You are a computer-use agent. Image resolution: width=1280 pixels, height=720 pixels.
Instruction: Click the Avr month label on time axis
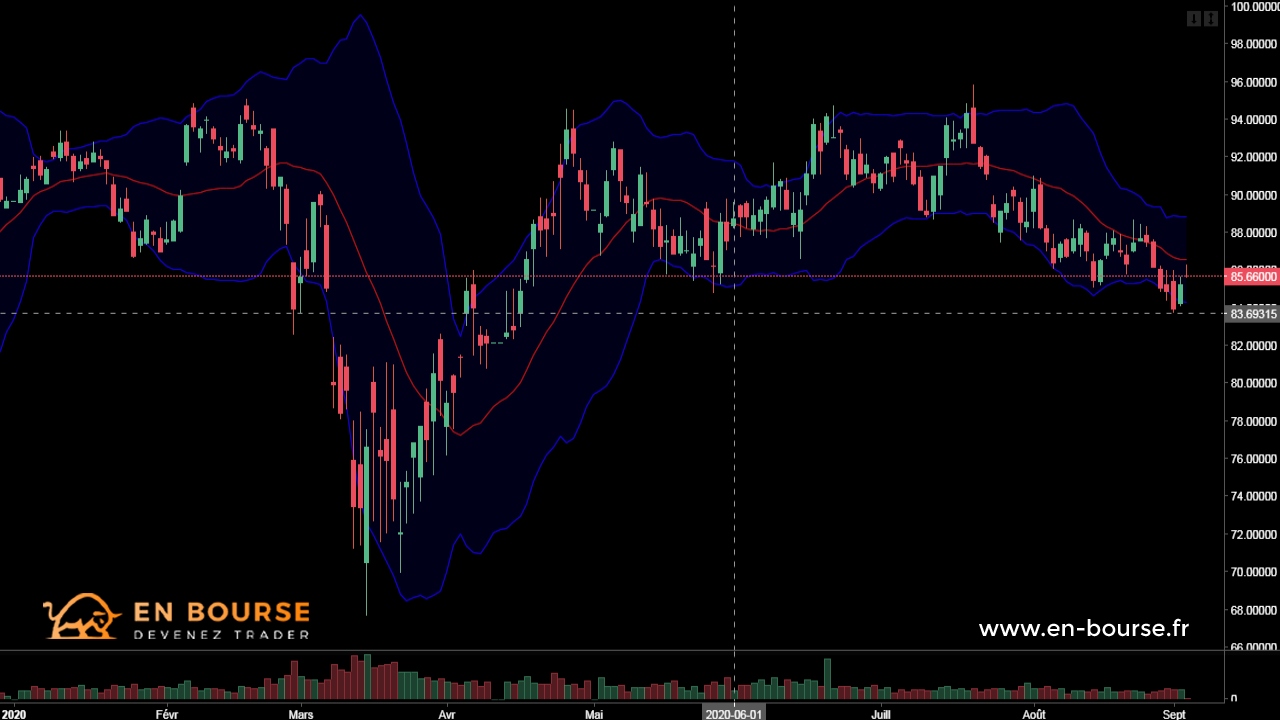[x=447, y=714]
